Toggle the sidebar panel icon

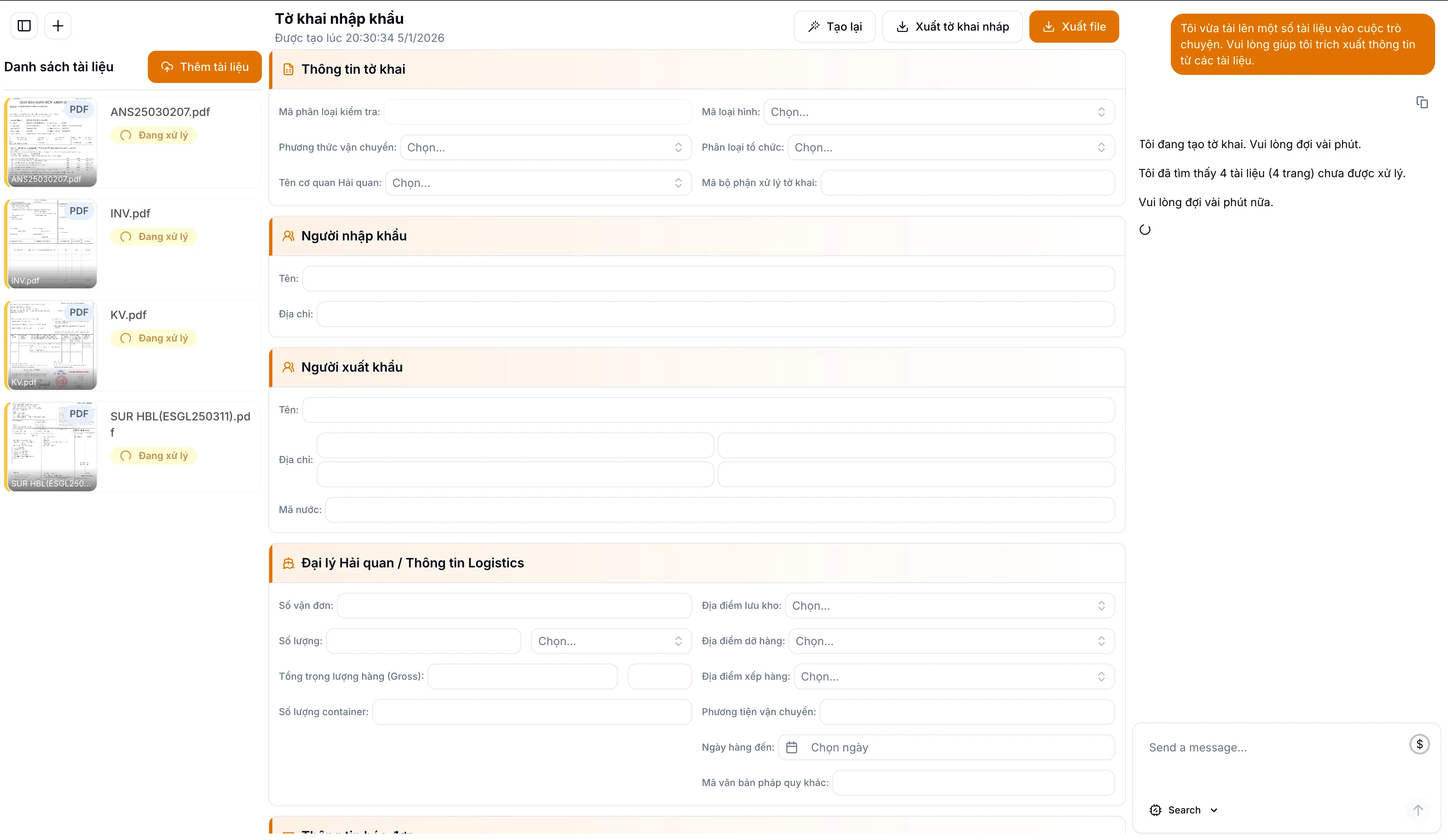click(24, 26)
